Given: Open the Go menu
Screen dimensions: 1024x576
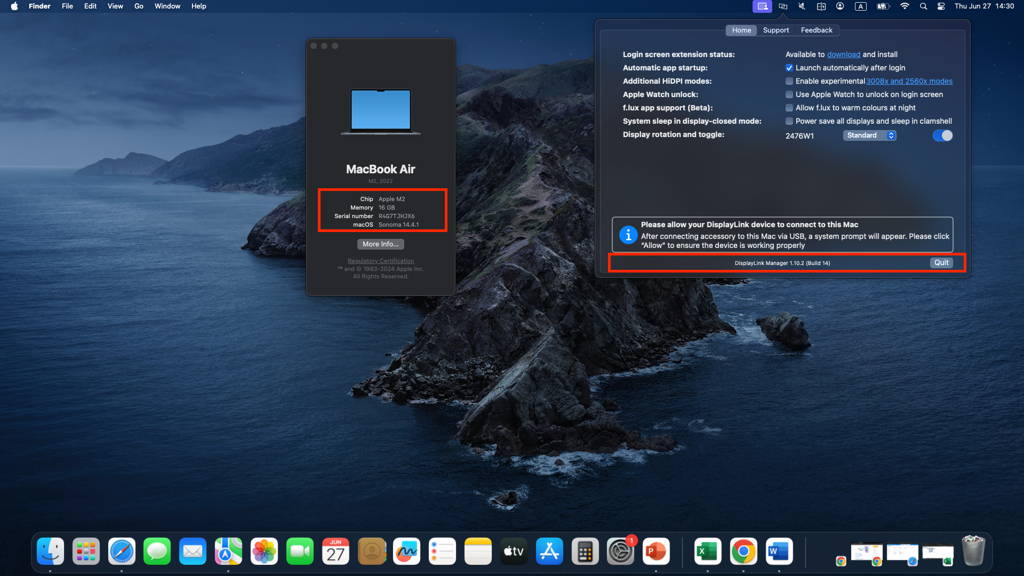Looking at the screenshot, I should [138, 7].
